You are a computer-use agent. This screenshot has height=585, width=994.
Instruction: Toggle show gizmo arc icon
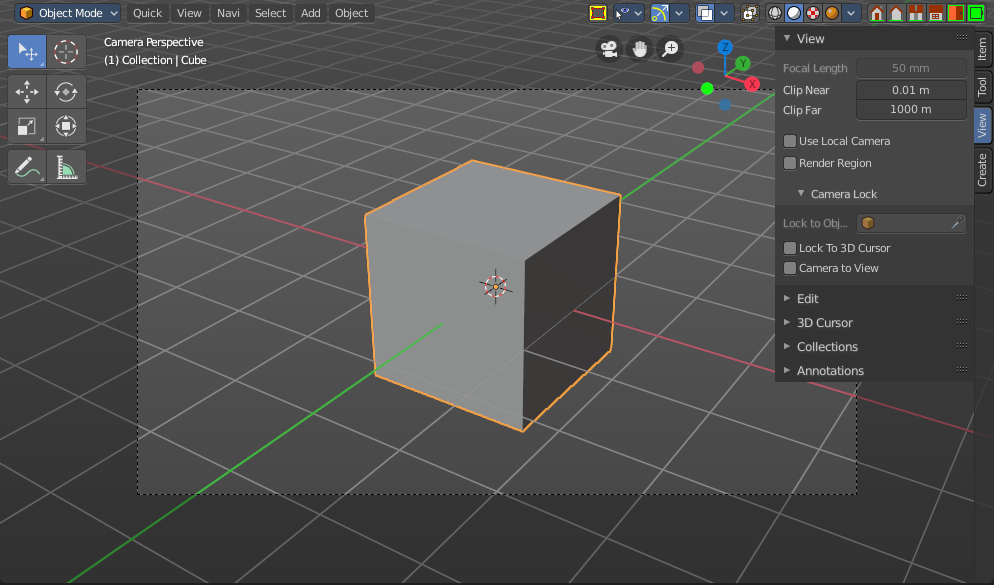click(660, 13)
